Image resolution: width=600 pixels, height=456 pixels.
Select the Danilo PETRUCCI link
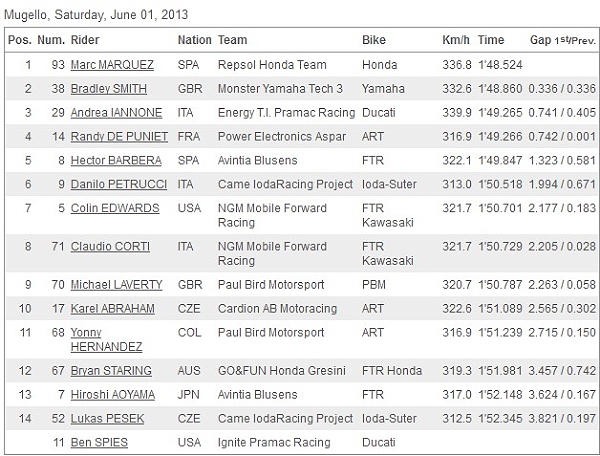(x=119, y=184)
